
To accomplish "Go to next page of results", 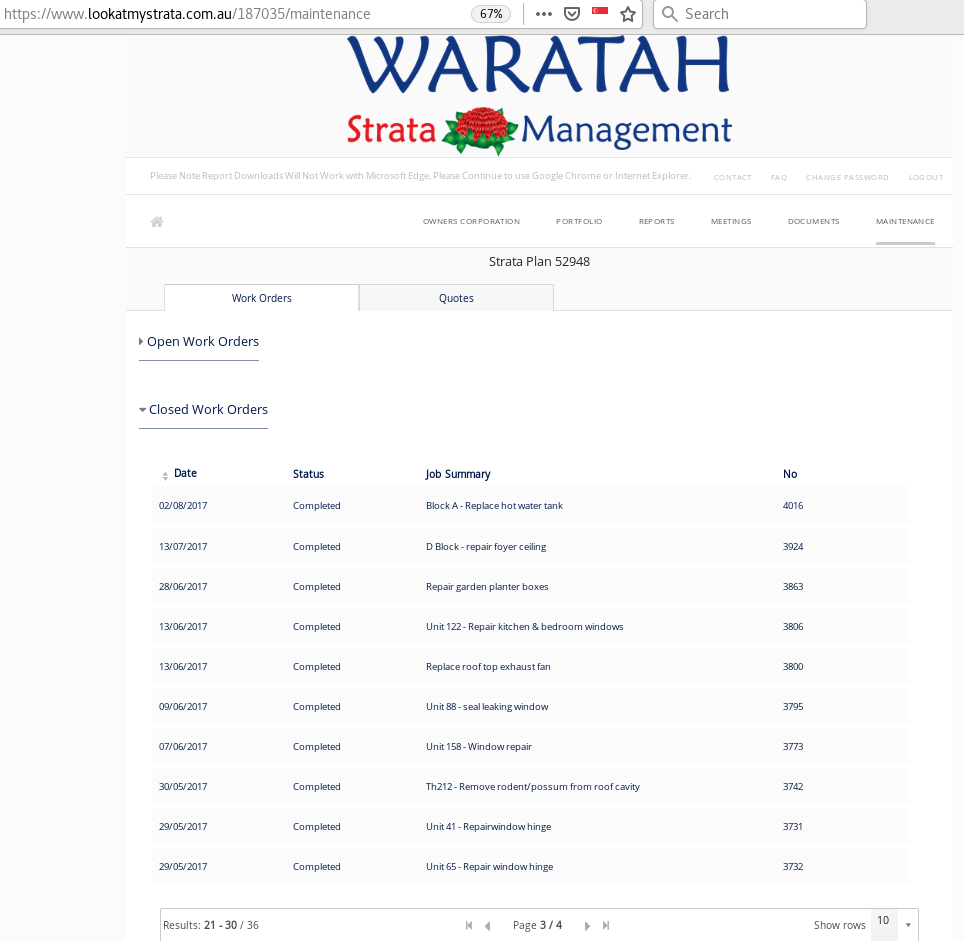I will (x=587, y=926).
